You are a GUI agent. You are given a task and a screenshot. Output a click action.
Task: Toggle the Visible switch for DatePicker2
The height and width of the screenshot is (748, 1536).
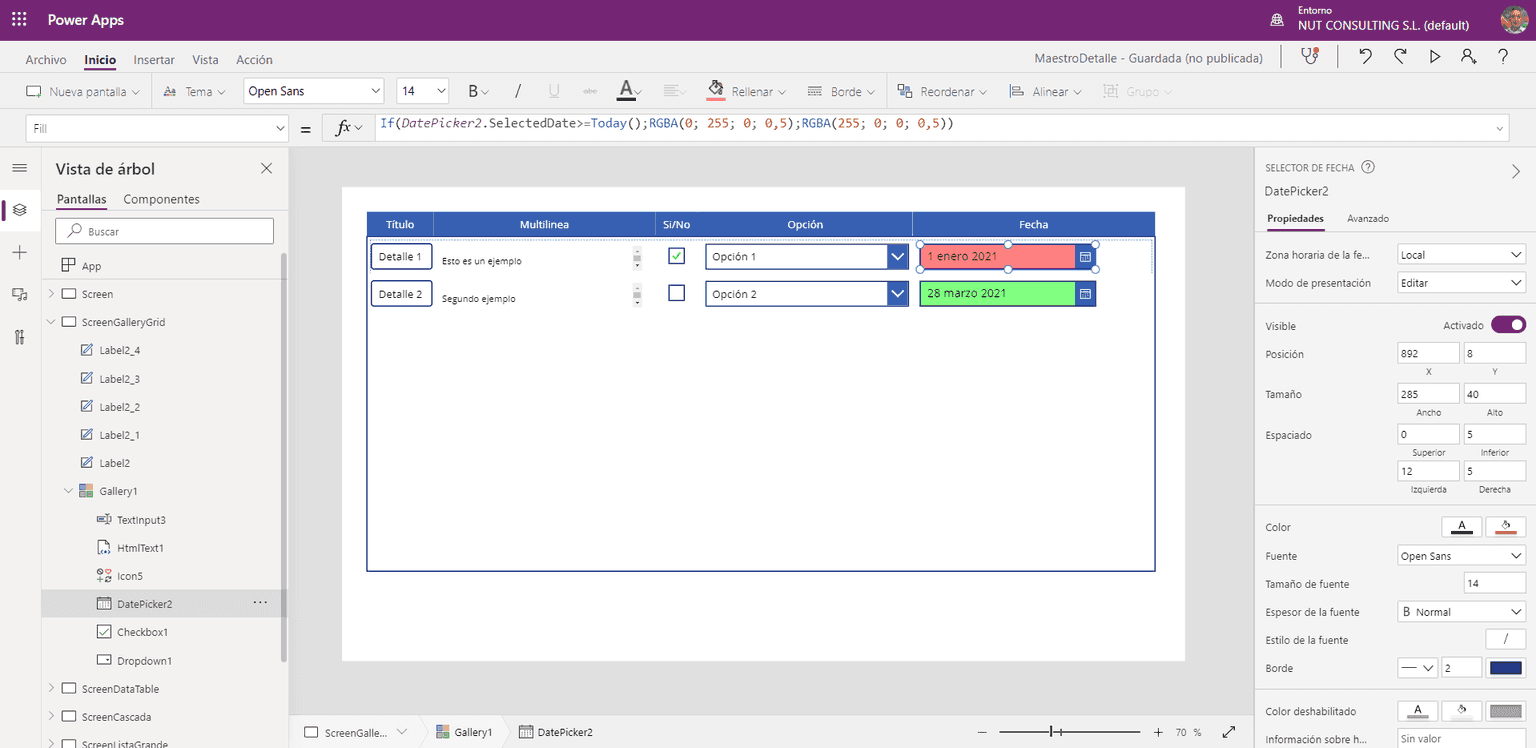(x=1510, y=324)
